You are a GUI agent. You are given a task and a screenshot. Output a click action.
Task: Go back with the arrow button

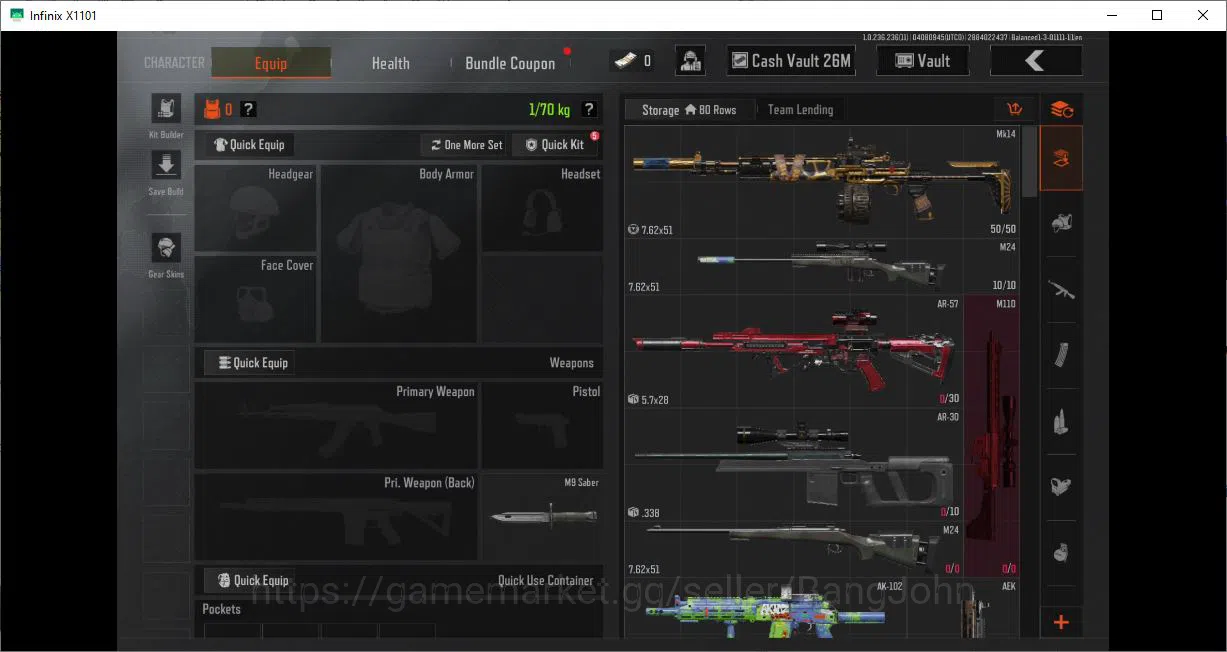pyautogui.click(x=1035, y=61)
